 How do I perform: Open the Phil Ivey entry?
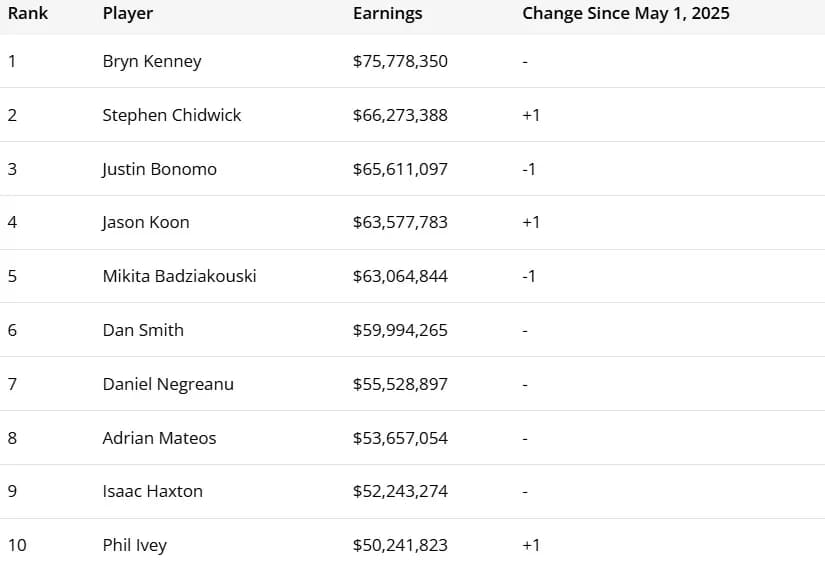tap(135, 545)
